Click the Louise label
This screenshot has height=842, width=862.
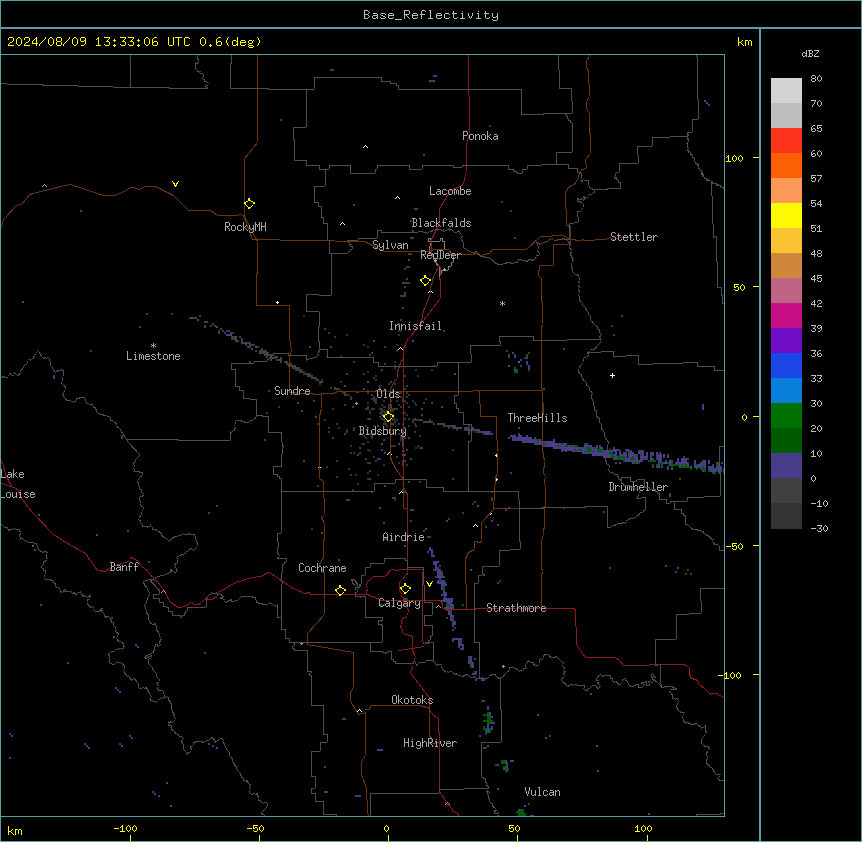click(18, 494)
